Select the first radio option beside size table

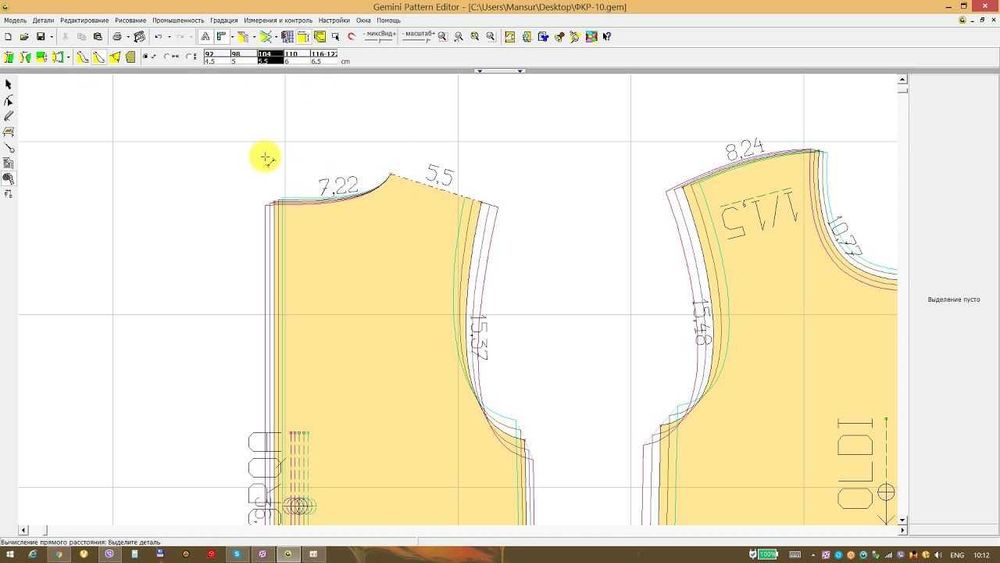coord(146,57)
